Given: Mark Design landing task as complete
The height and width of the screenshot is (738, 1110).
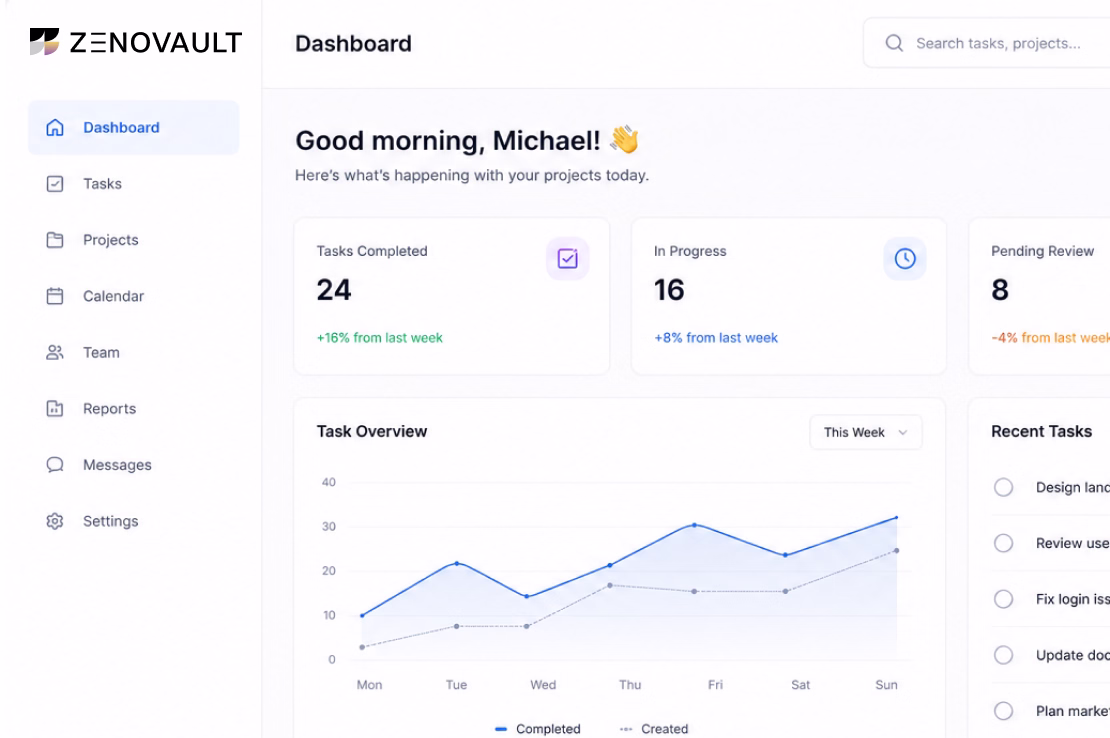Looking at the screenshot, I should (x=1003, y=487).
